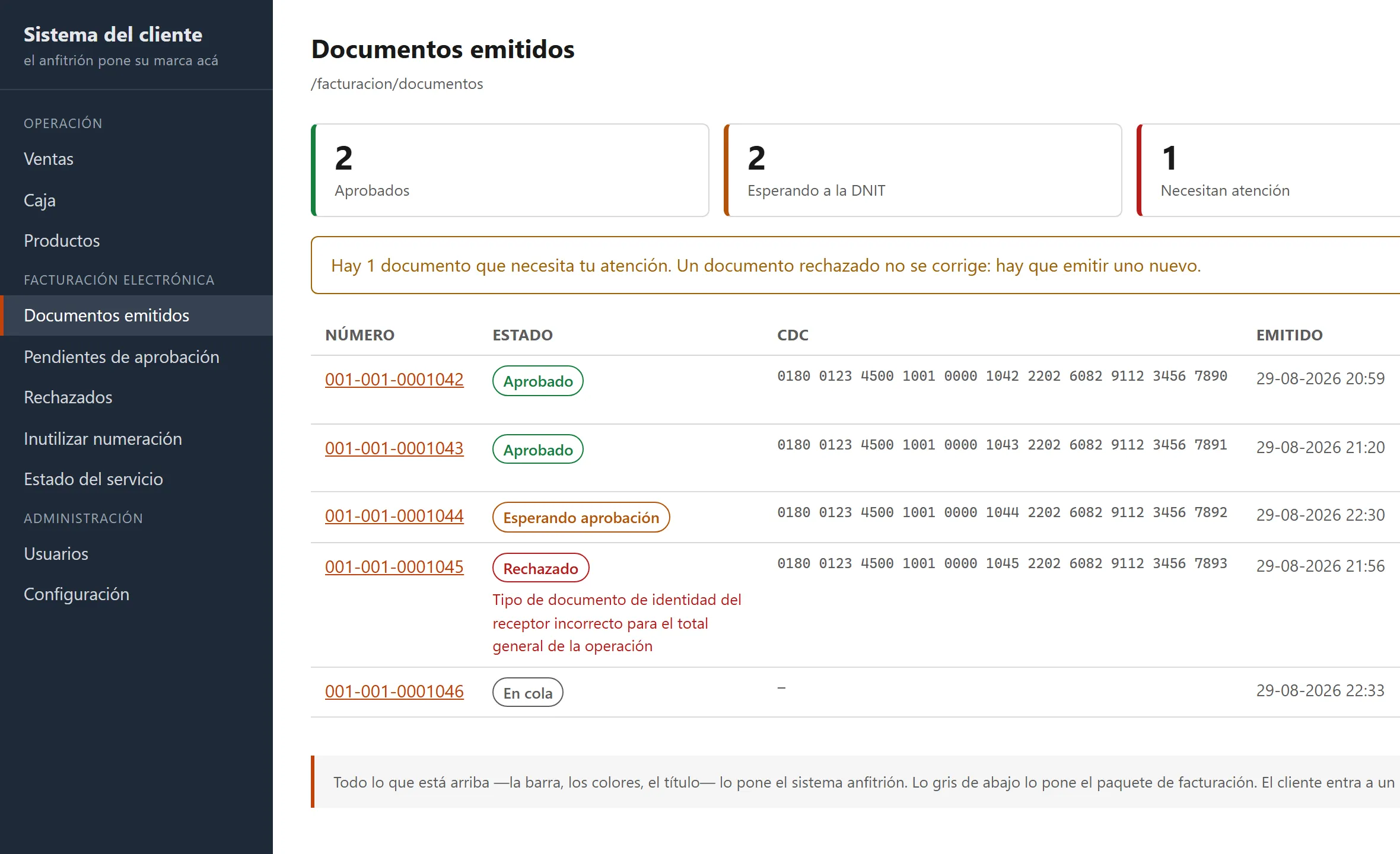Open Configuración in the sidebar
Screen dimensions: 1400x854
[x=136, y=594]
